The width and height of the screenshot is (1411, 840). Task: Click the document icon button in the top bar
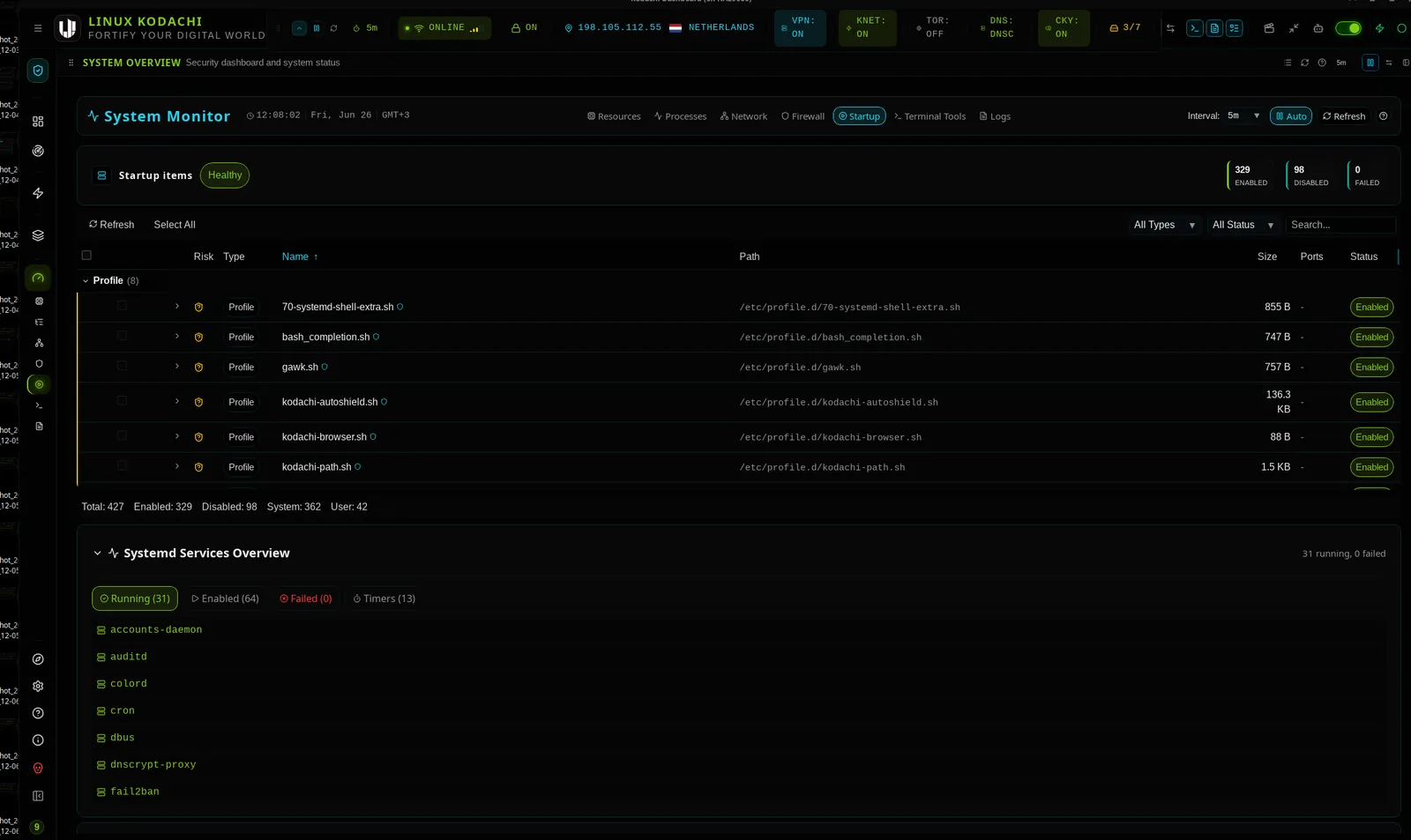1214,28
